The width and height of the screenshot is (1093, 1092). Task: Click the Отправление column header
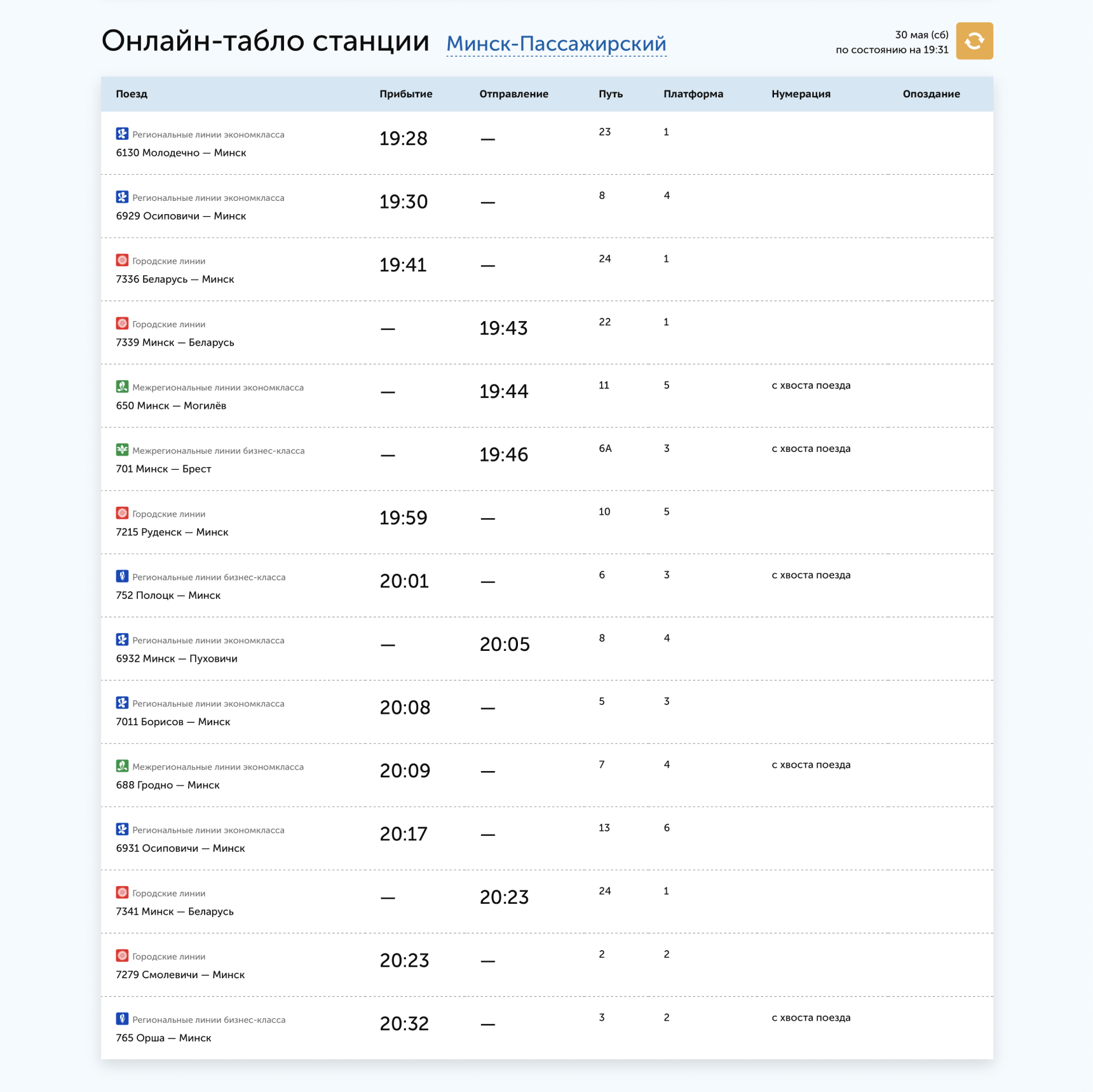pyautogui.click(x=514, y=94)
